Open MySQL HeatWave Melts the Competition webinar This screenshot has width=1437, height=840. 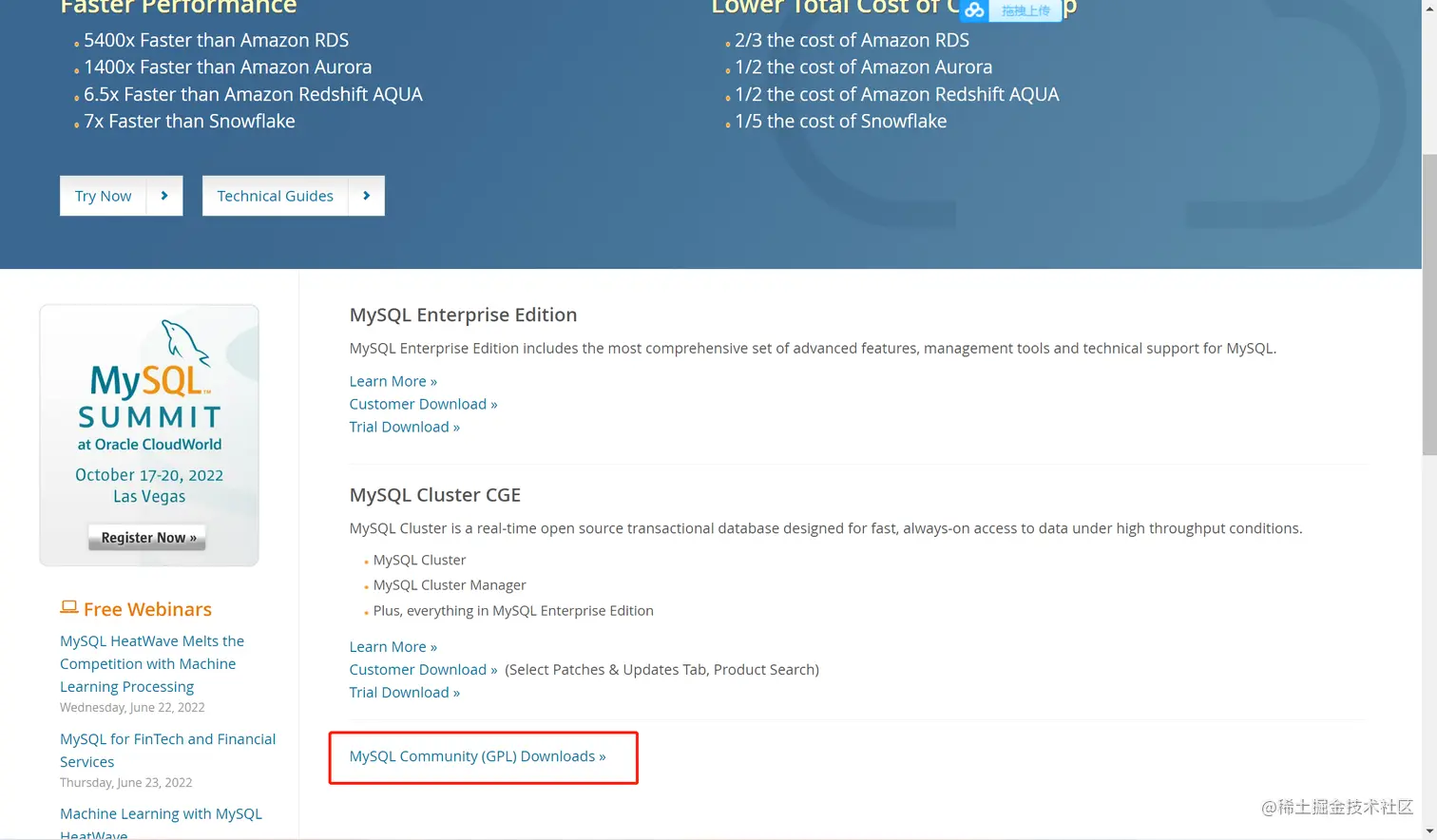tap(152, 663)
